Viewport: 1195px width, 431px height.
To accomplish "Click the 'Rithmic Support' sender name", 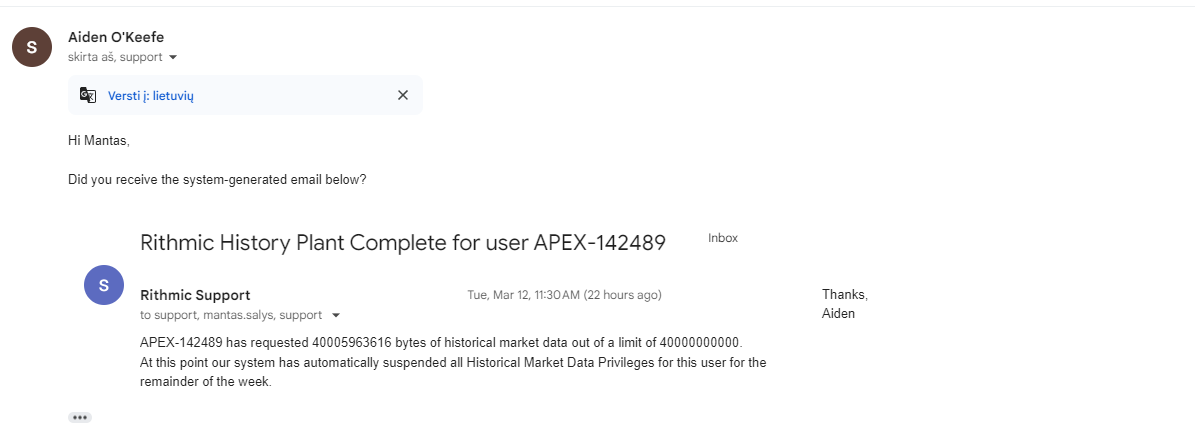I will (195, 295).
